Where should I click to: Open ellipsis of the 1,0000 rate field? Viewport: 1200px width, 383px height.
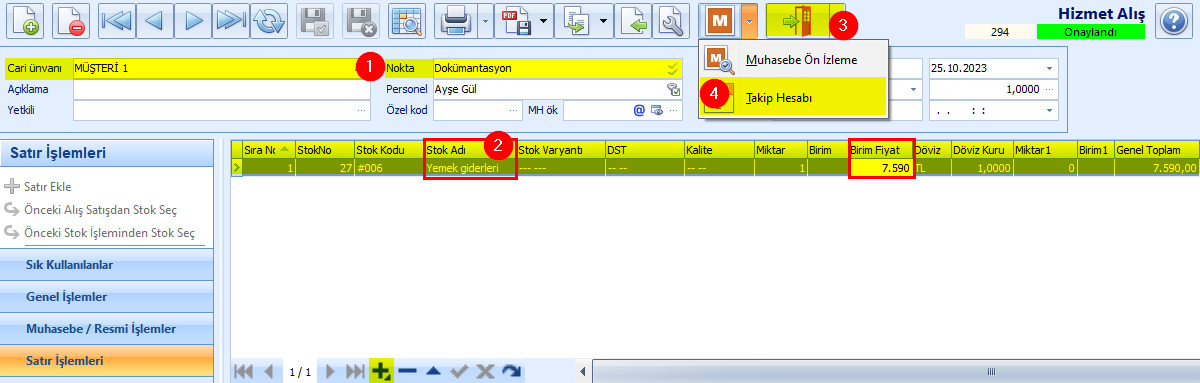click(1049, 89)
